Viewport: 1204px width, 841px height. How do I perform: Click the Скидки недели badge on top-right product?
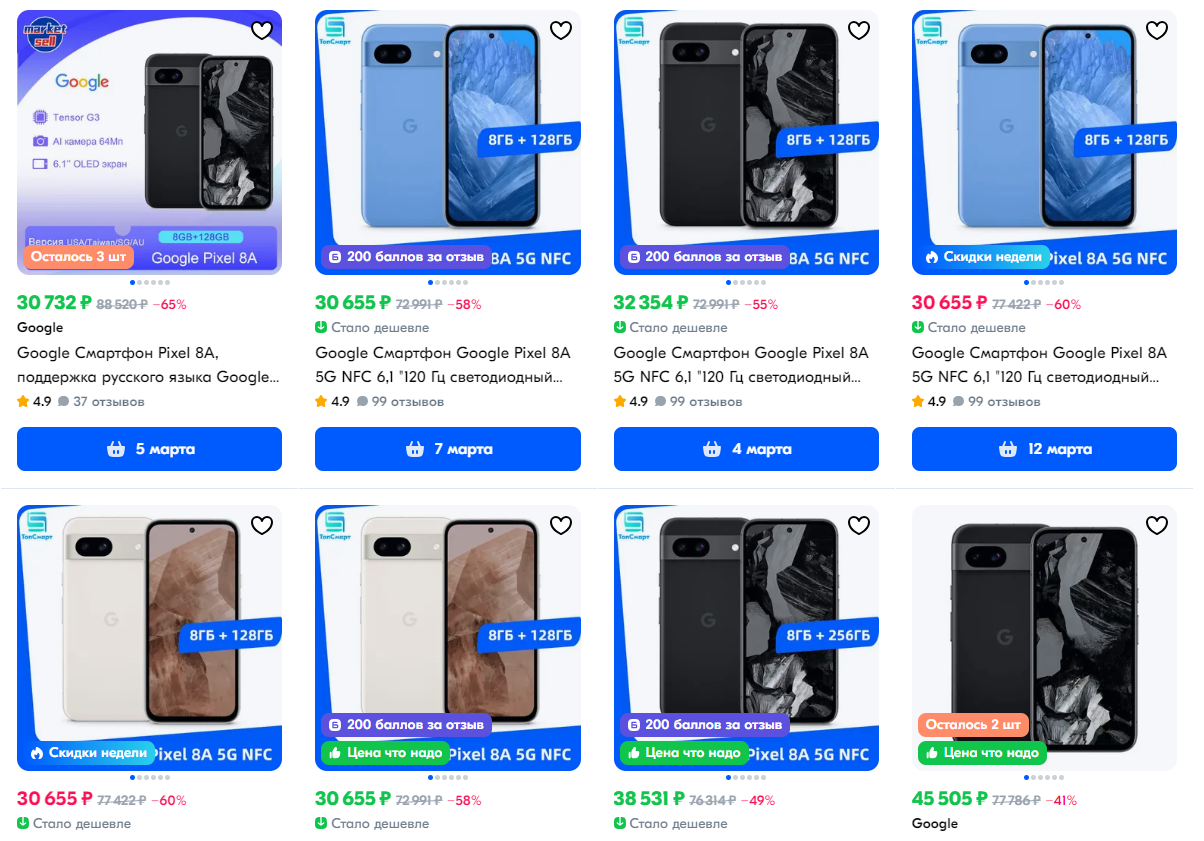(984, 257)
